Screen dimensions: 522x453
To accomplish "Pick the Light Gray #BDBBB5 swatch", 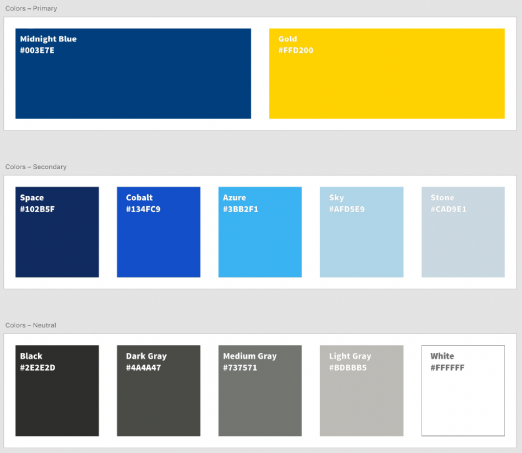I will (x=362, y=391).
